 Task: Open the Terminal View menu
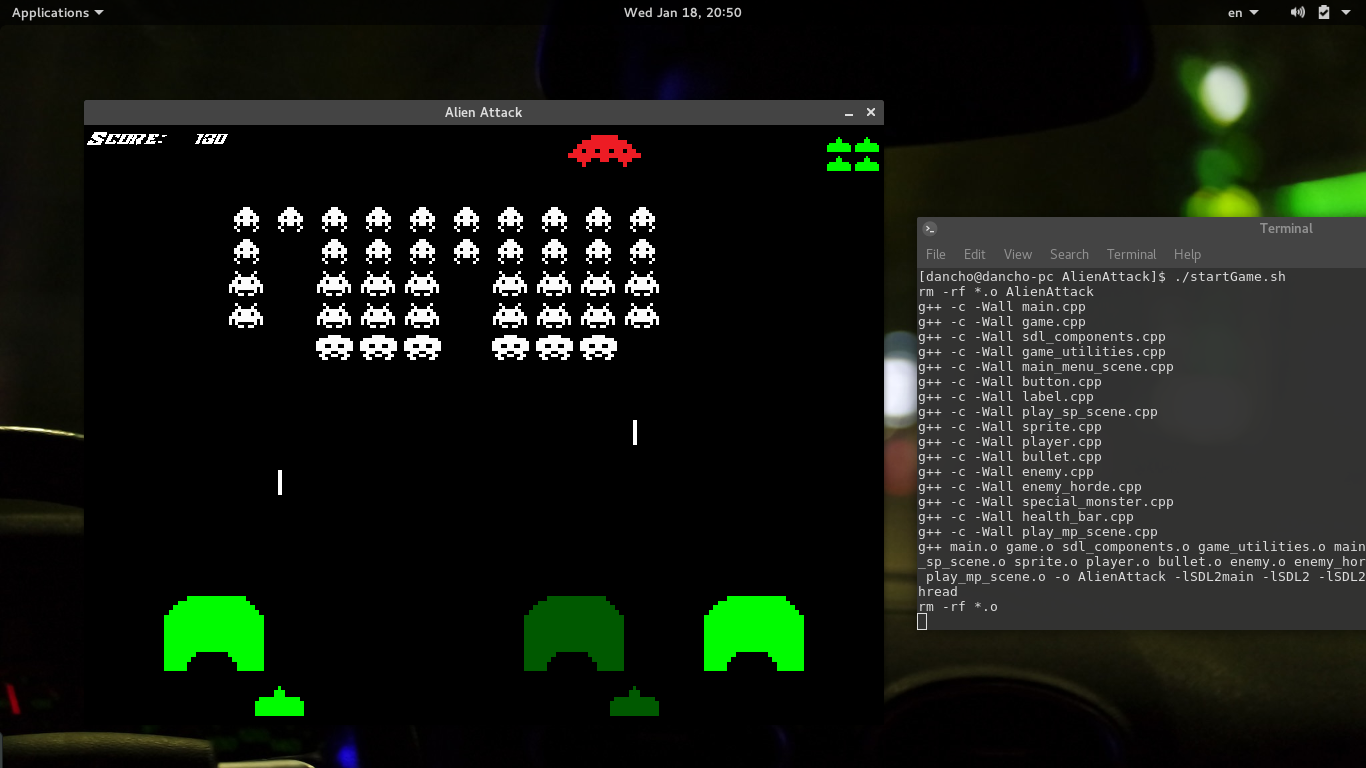(1018, 254)
